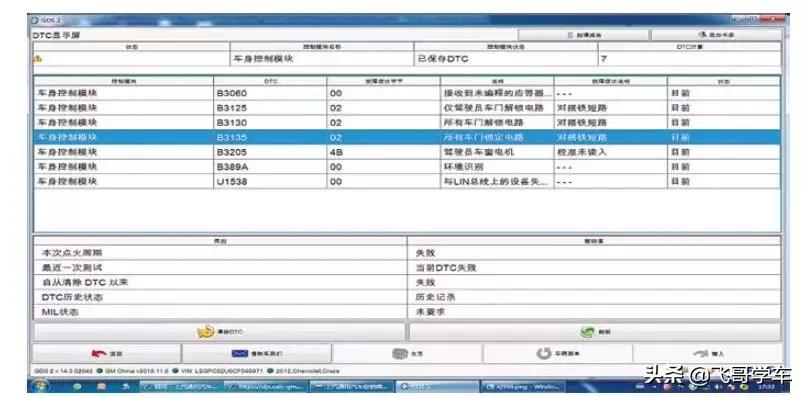
Task: Click the gray enter arrow button
Action: (708, 353)
